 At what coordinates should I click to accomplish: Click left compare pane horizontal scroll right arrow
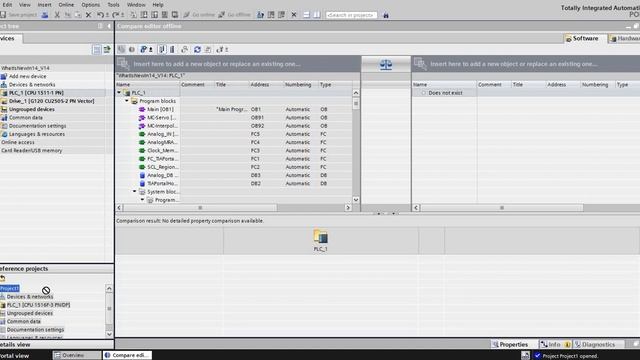348,208
